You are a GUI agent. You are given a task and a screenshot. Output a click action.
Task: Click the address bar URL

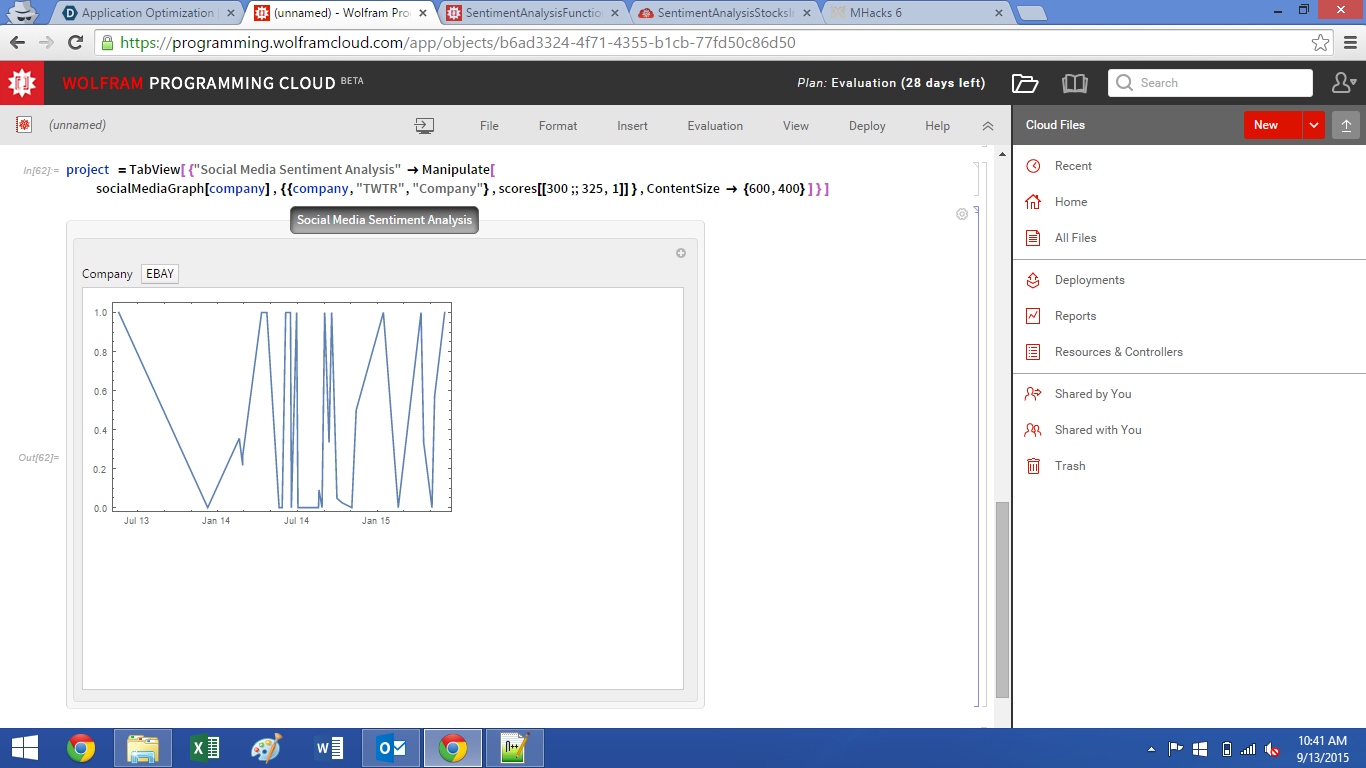click(x=458, y=43)
